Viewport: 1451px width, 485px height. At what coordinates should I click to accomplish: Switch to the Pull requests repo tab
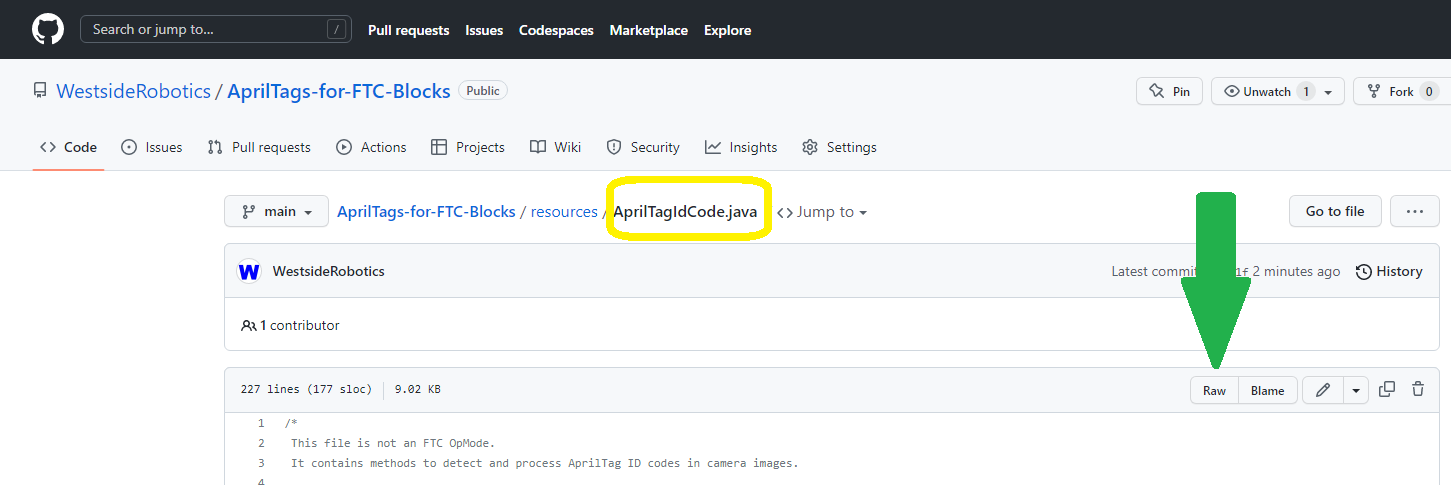click(259, 147)
